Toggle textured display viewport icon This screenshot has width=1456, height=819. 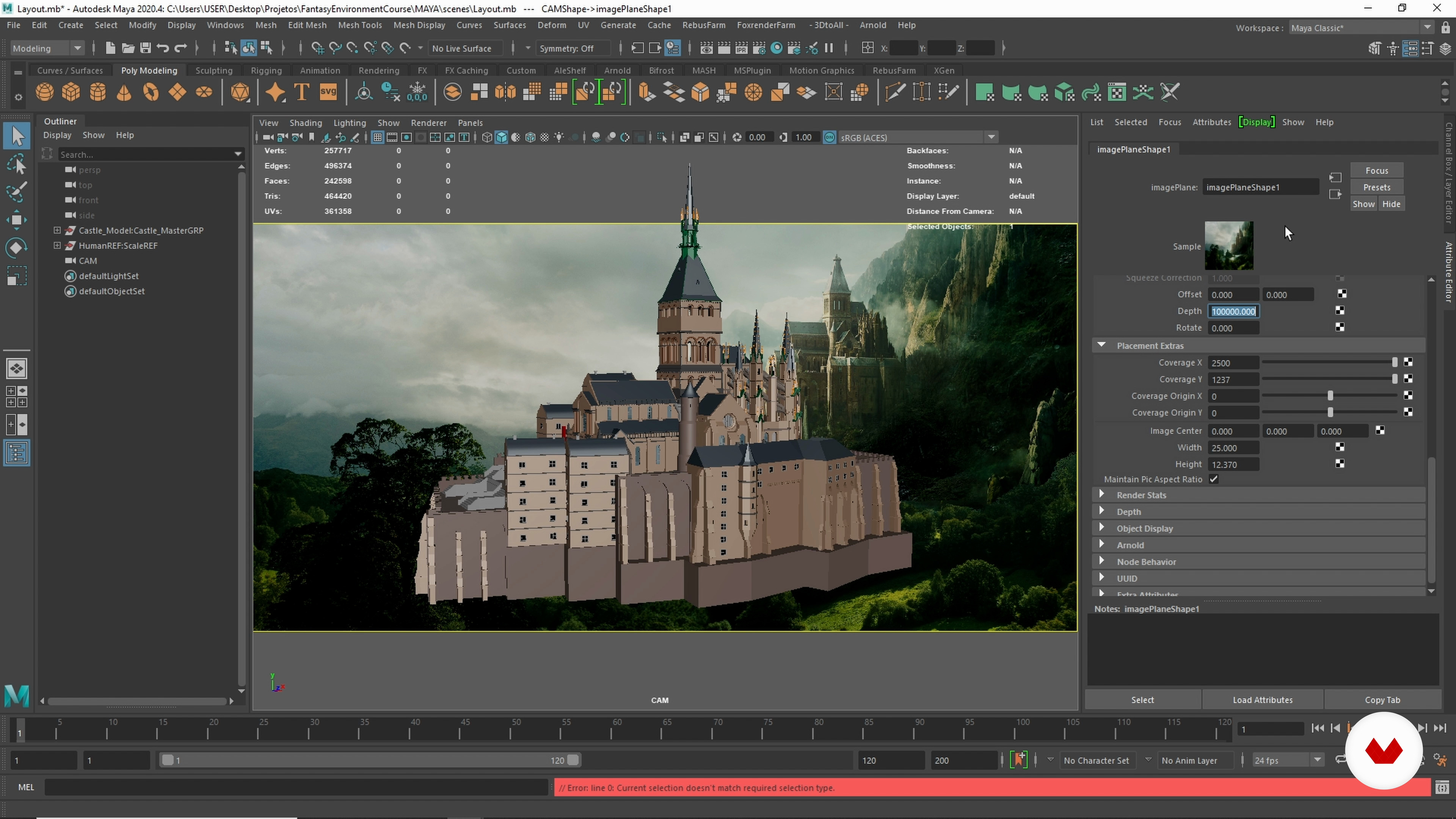(x=544, y=137)
